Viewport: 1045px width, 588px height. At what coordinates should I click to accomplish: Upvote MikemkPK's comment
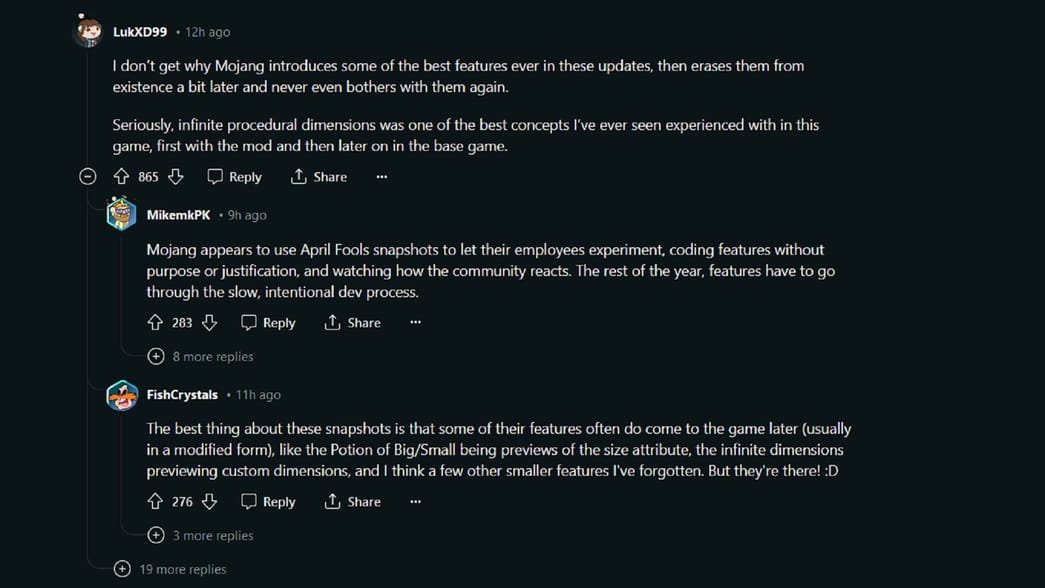point(155,323)
